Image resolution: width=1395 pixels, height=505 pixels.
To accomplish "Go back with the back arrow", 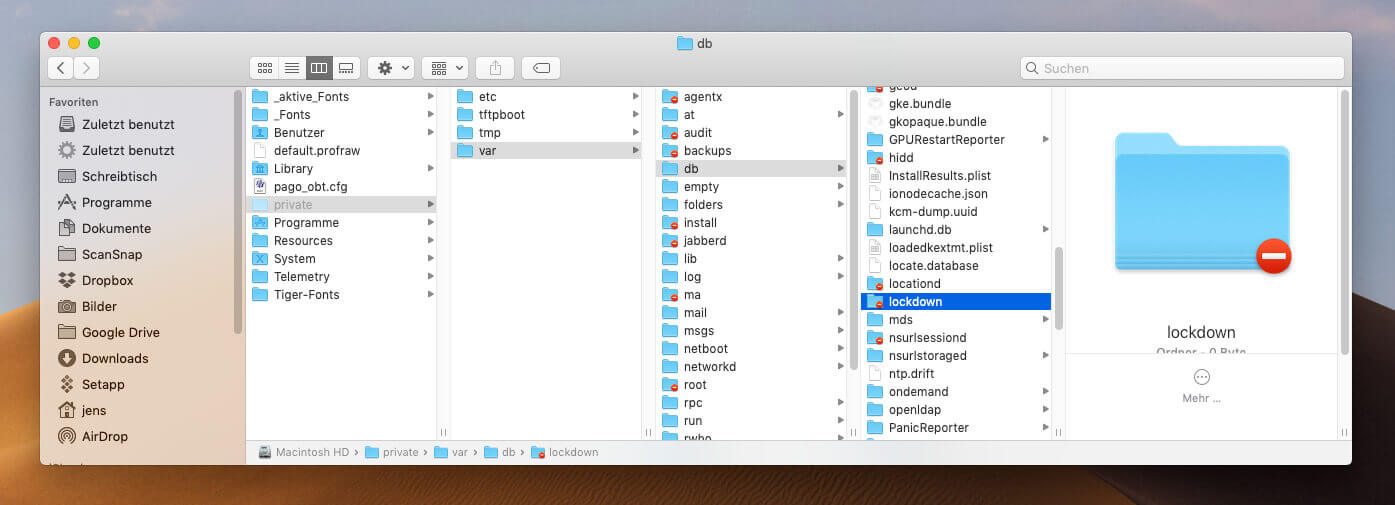I will [61, 68].
